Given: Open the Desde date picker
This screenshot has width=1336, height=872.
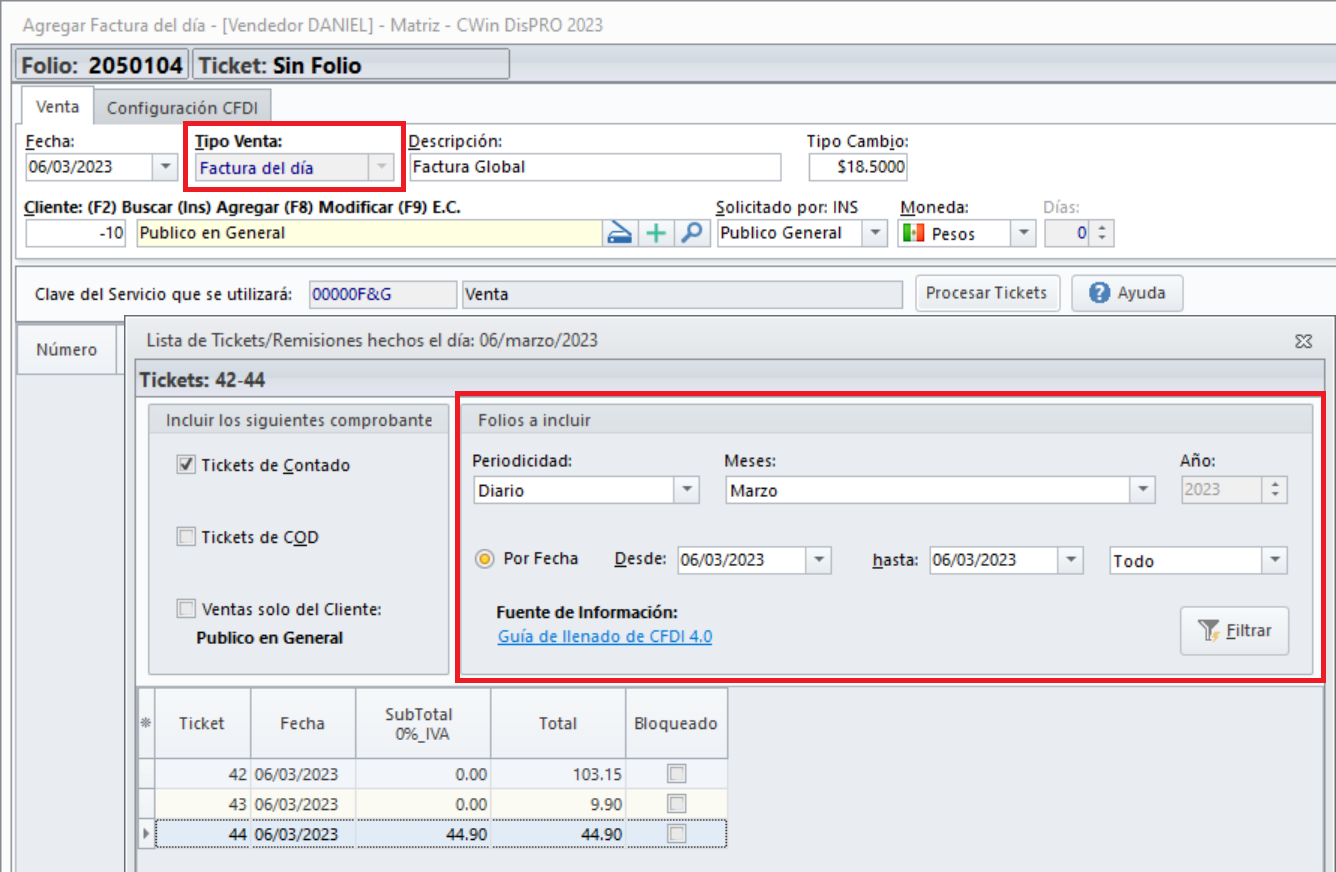Looking at the screenshot, I should pos(819,560).
